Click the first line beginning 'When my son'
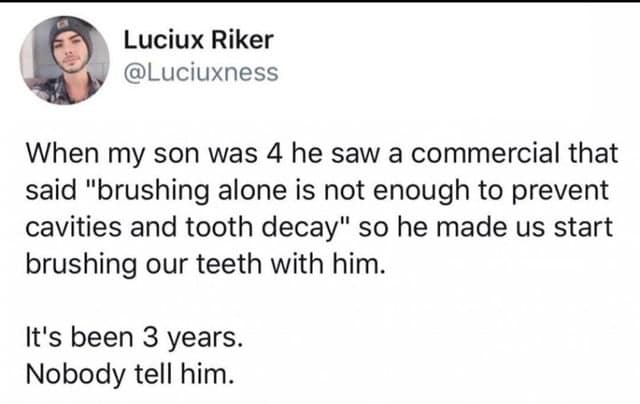 (x=321, y=156)
